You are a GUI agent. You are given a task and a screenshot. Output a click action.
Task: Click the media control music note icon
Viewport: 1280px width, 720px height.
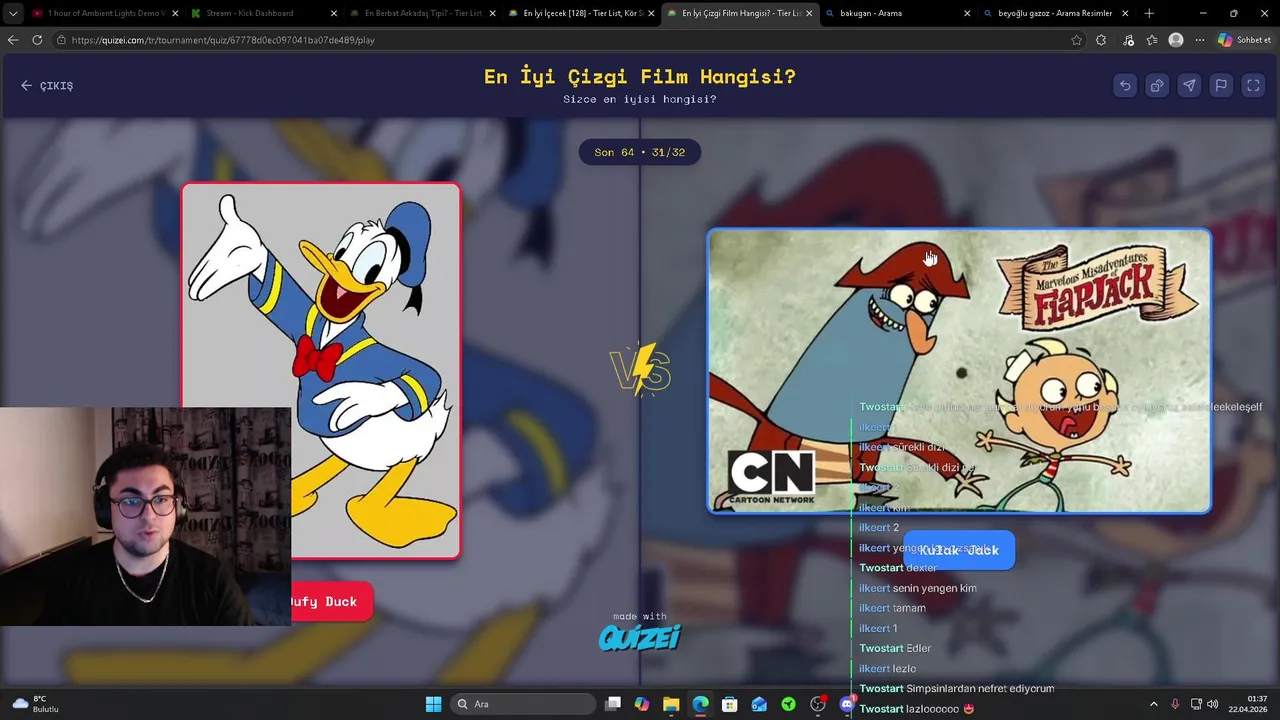[1128, 40]
